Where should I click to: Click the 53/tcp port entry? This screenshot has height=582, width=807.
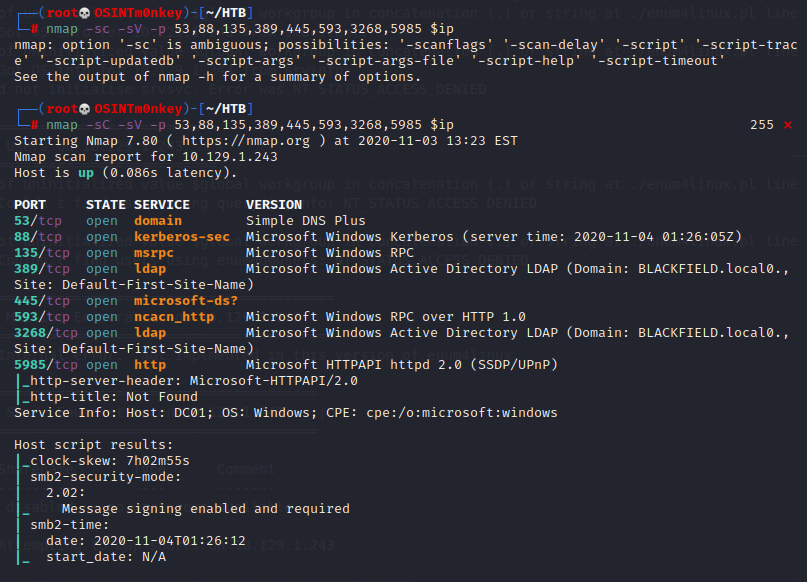pyautogui.click(x=38, y=221)
